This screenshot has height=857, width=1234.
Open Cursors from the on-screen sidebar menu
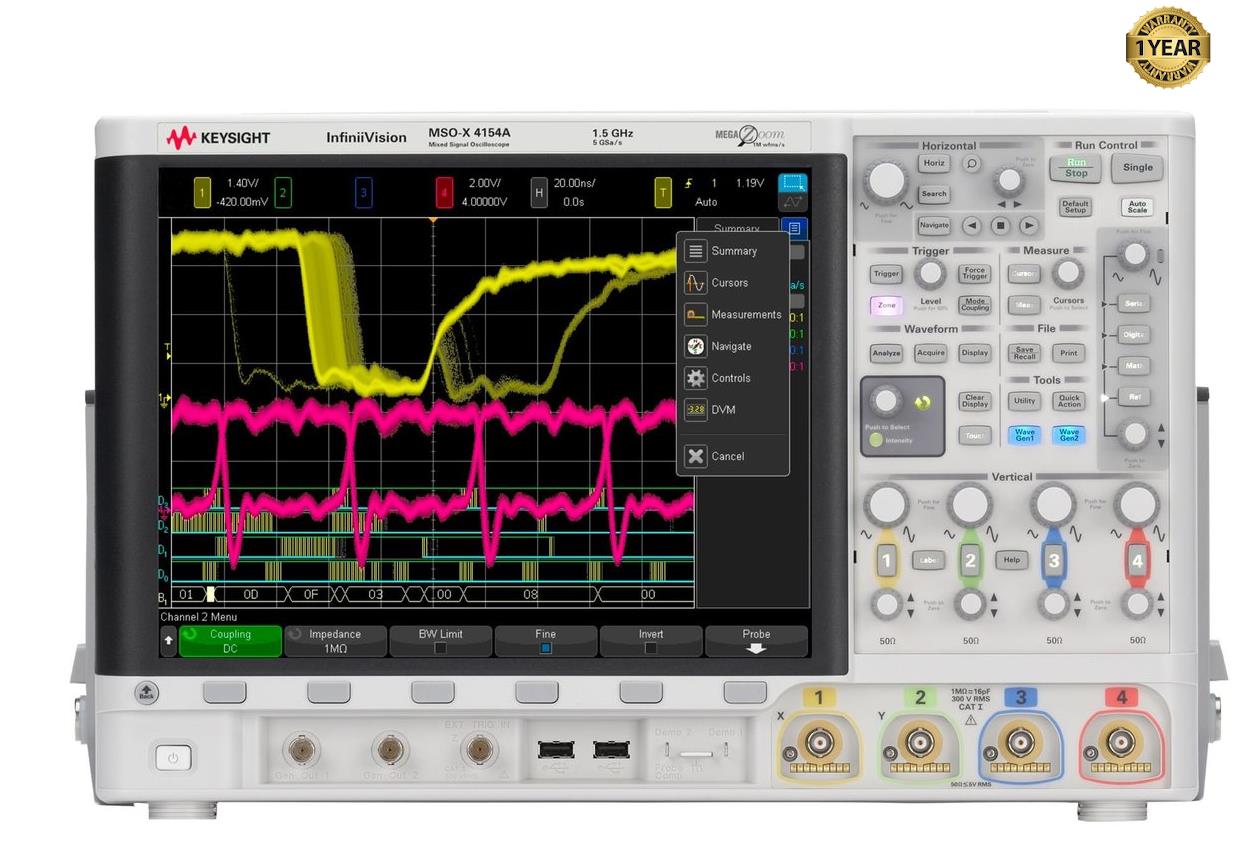coord(730,283)
